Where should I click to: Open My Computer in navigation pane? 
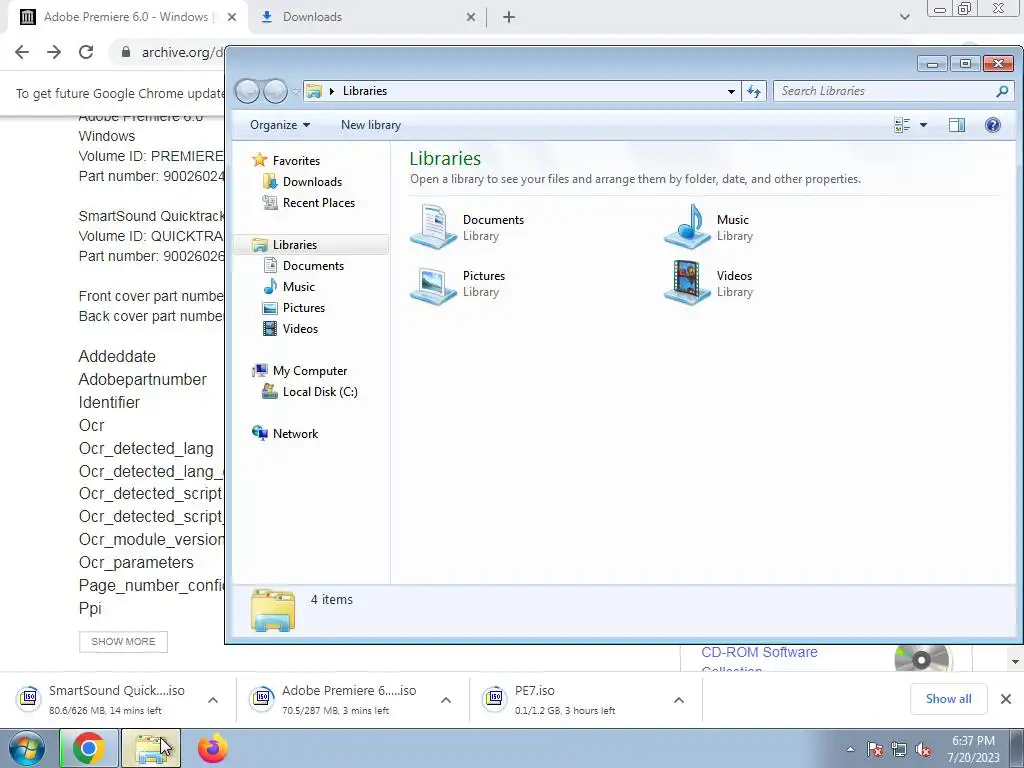[310, 371]
